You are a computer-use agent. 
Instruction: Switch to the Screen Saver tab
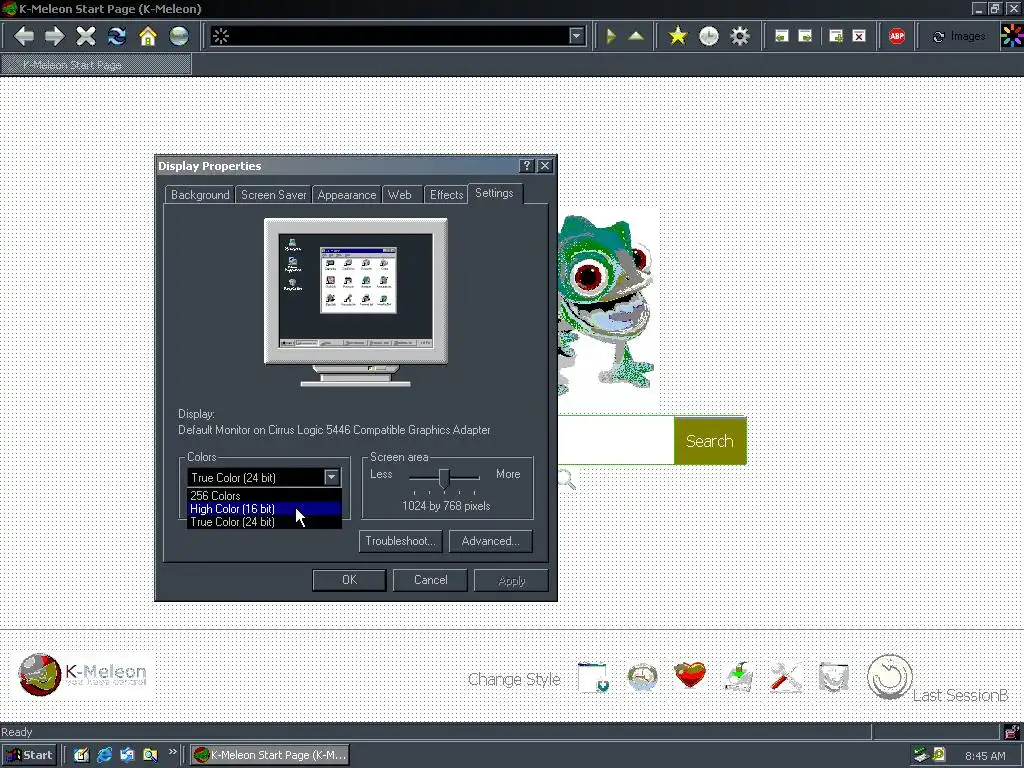(274, 195)
